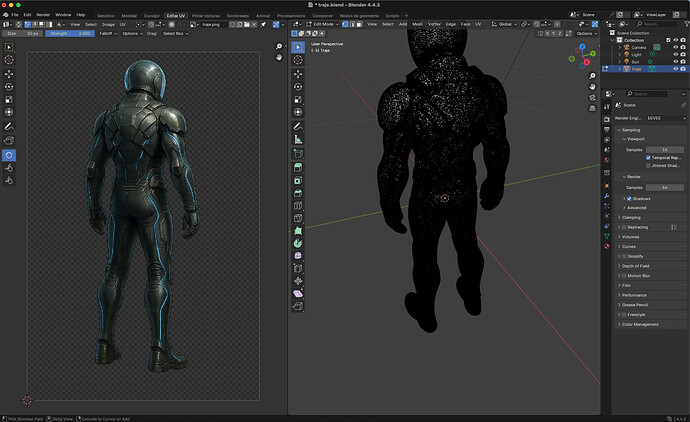Expand the Color Management panel
The height and width of the screenshot is (422, 690).
click(x=638, y=324)
